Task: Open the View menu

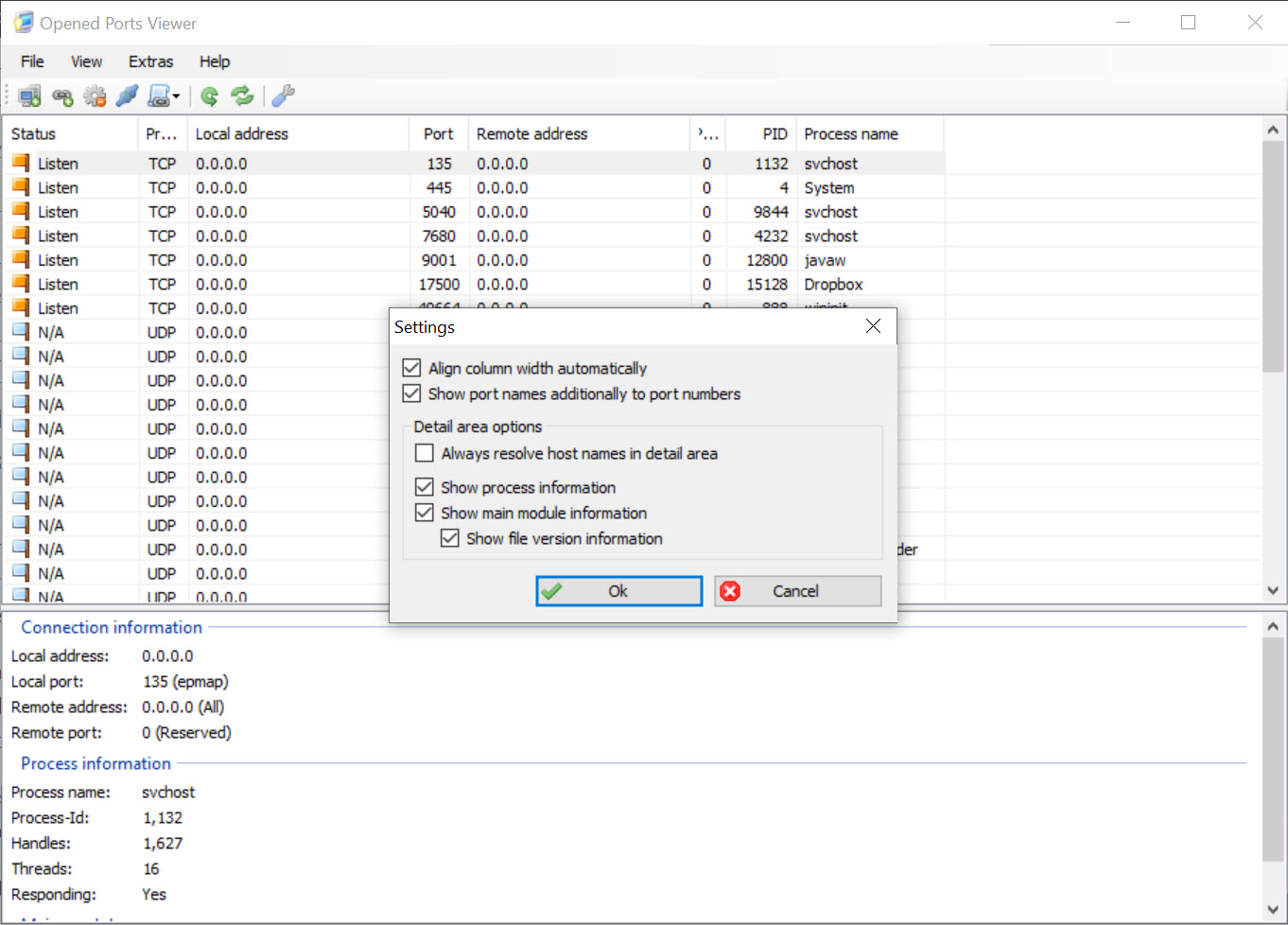Action: (x=86, y=61)
